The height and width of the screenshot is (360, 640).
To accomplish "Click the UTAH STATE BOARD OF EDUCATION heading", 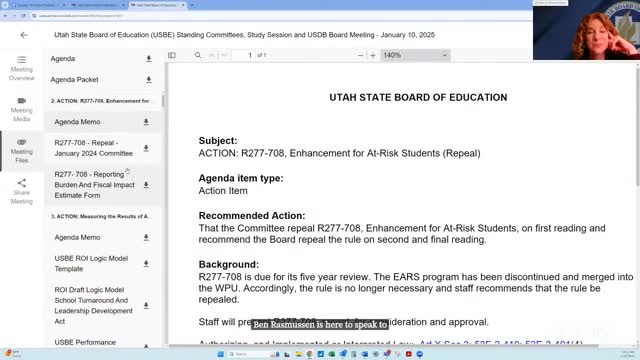I will click(x=418, y=98).
